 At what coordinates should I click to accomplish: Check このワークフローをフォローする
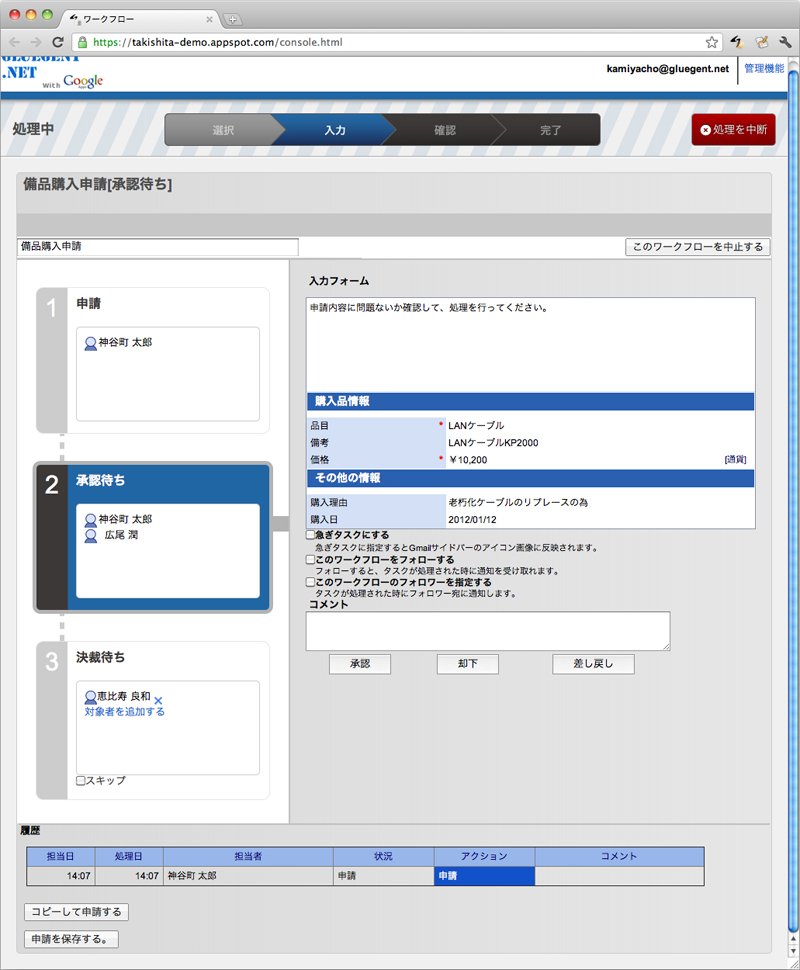[311, 559]
